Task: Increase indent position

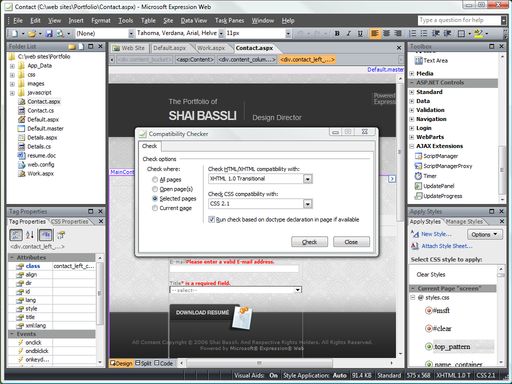Action: pyautogui.click(x=447, y=33)
